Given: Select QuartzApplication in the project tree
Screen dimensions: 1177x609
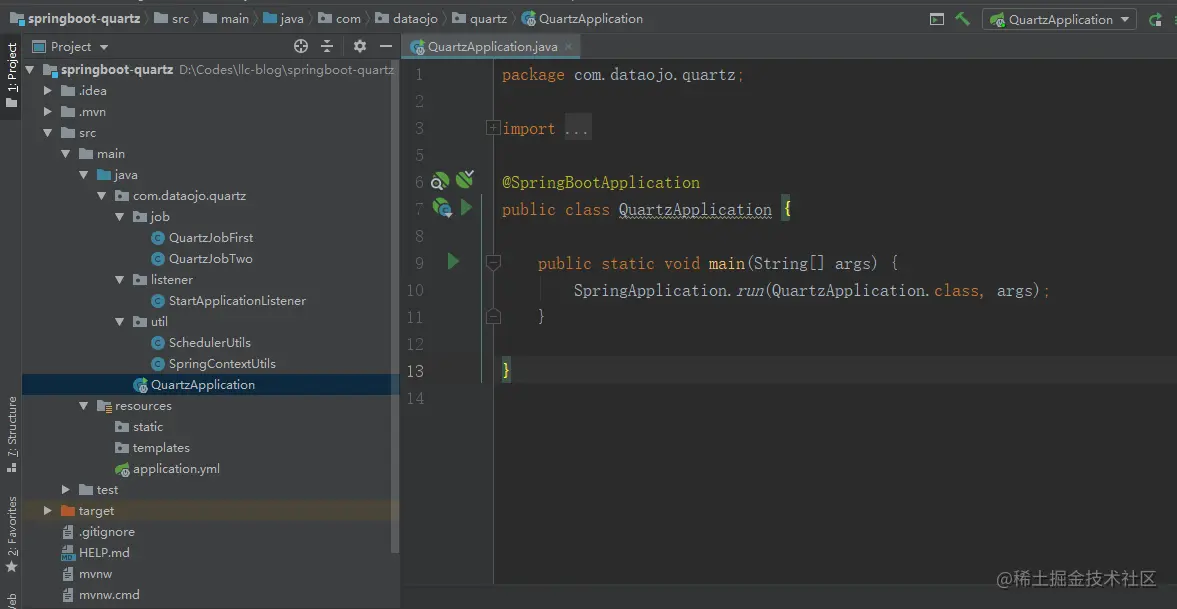Looking at the screenshot, I should pos(203,385).
